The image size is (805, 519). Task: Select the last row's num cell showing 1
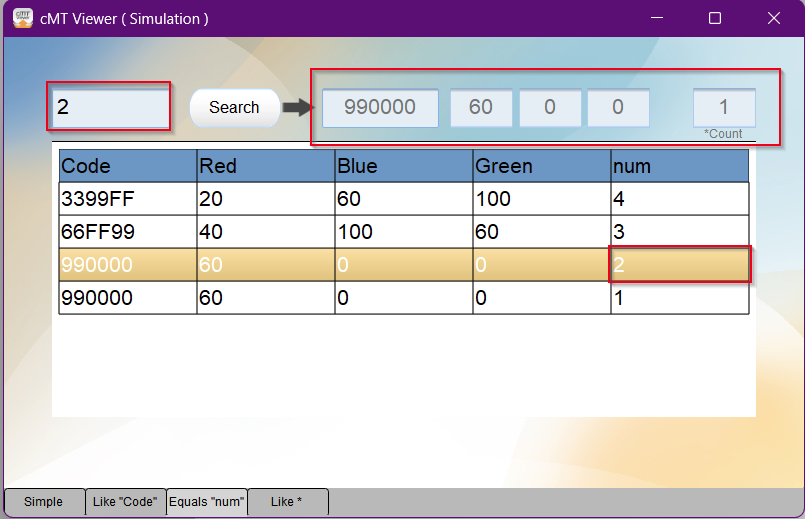pyautogui.click(x=679, y=298)
